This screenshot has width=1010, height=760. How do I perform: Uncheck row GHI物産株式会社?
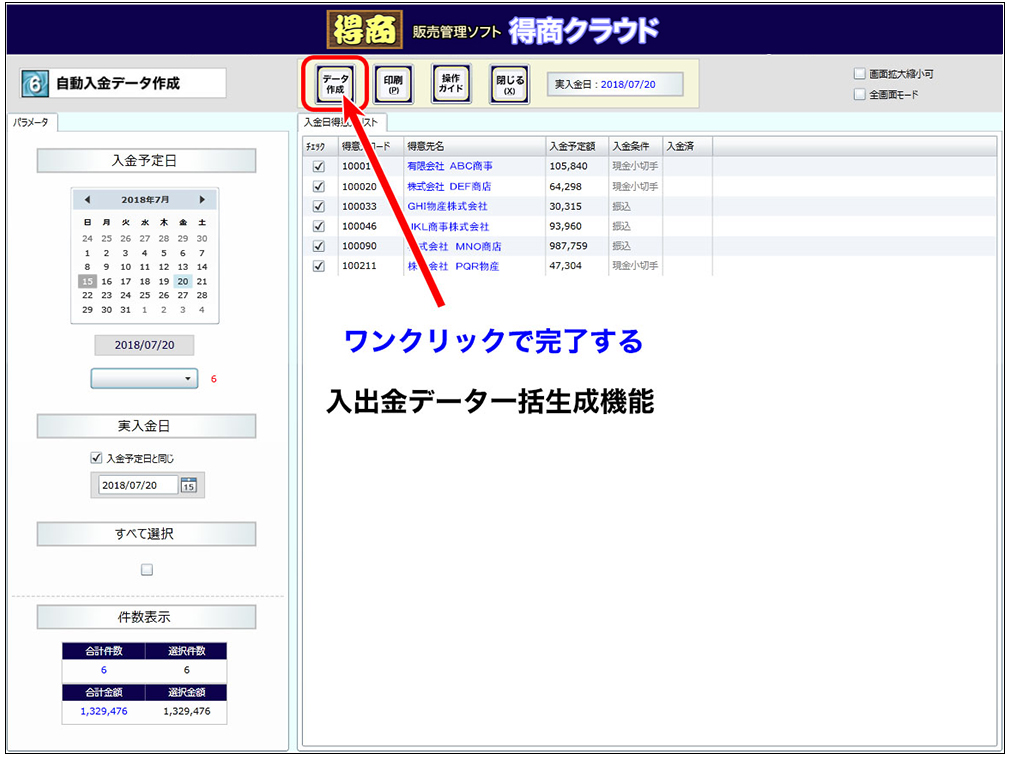318,206
